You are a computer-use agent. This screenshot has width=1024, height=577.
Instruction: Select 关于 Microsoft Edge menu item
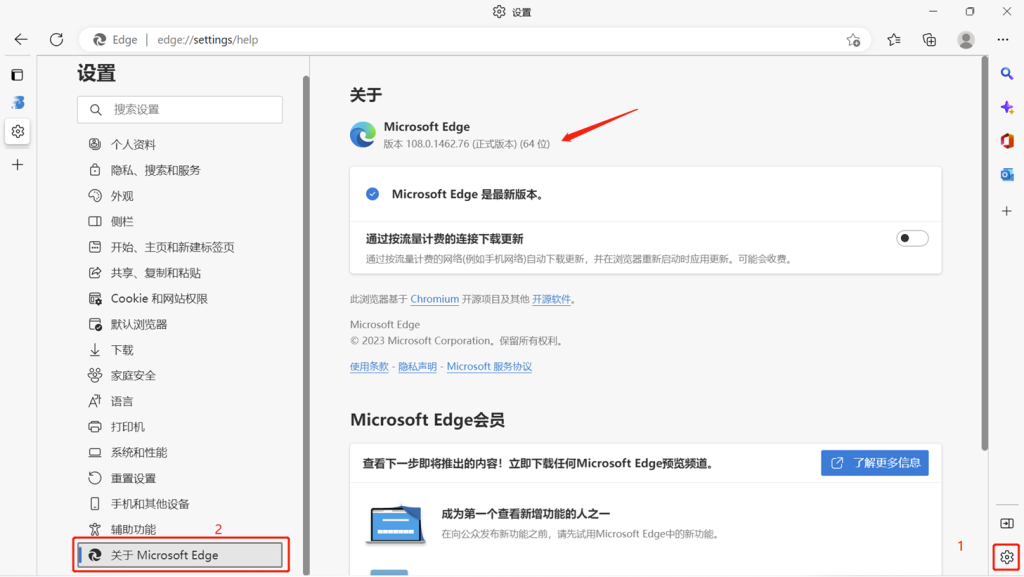[x=180, y=555]
